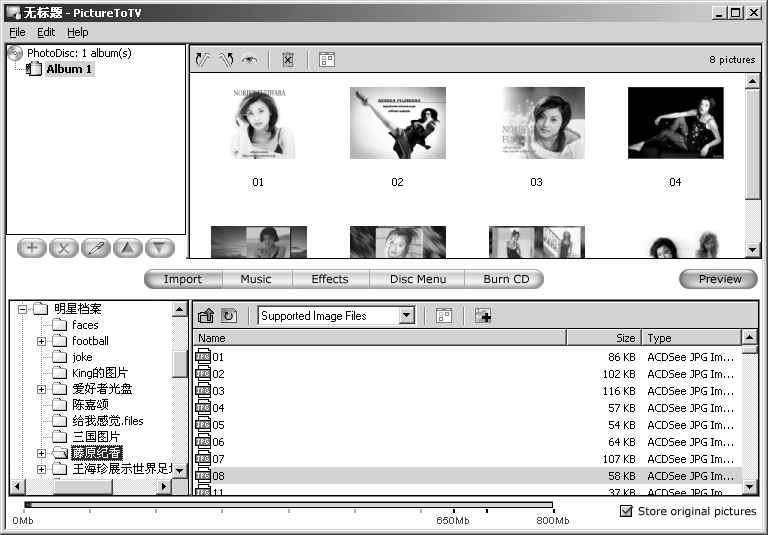Refresh the file browser list
This screenshot has height=535, width=768.
(x=229, y=316)
